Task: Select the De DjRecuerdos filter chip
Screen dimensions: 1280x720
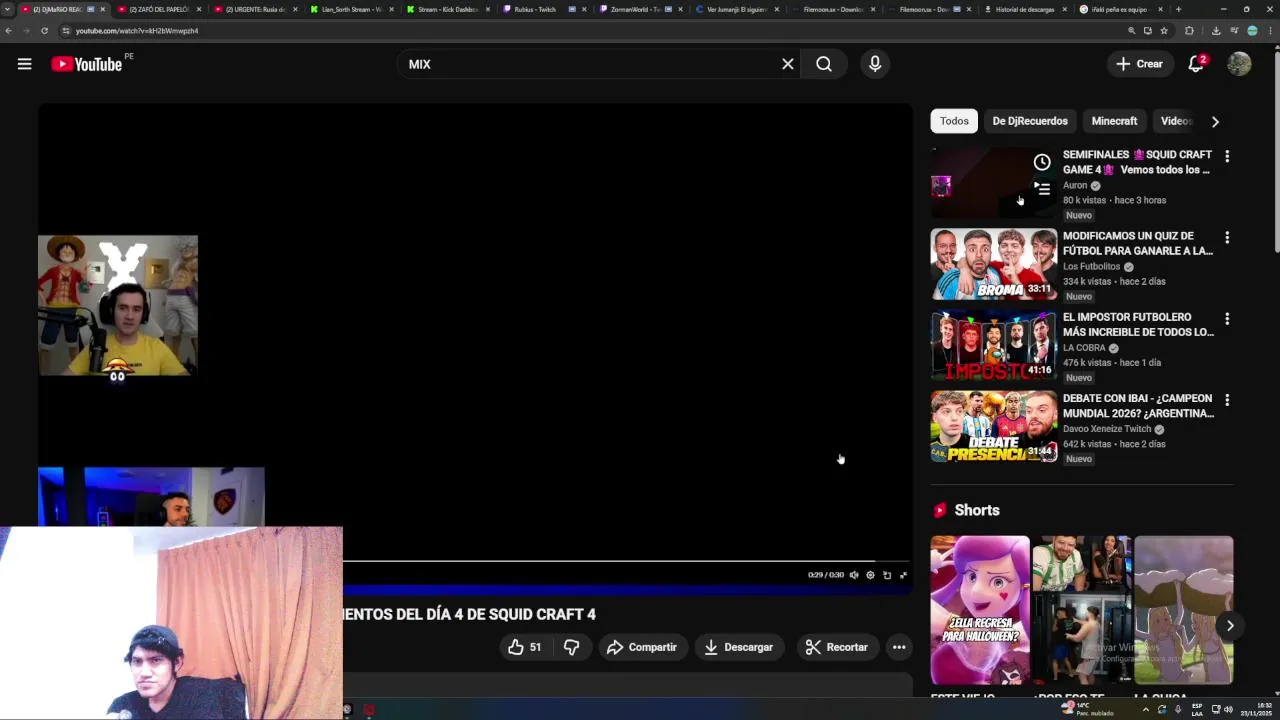Action: pyautogui.click(x=1030, y=121)
